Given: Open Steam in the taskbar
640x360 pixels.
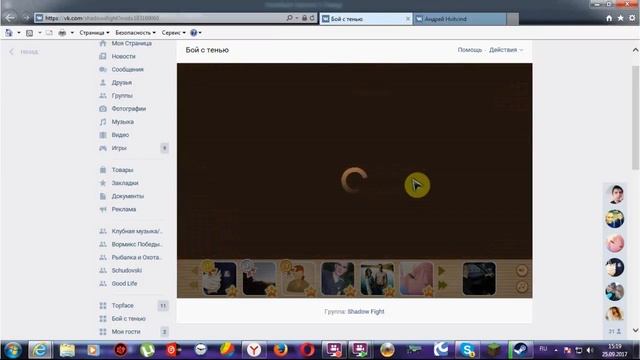Looking at the screenshot, I should pos(520,350).
